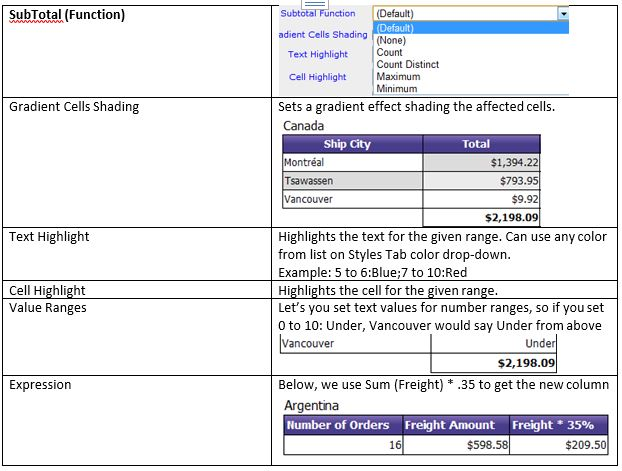Choose Maximum from the dropdown list
Image resolution: width=622 pixels, height=471 pixels.
point(396,76)
